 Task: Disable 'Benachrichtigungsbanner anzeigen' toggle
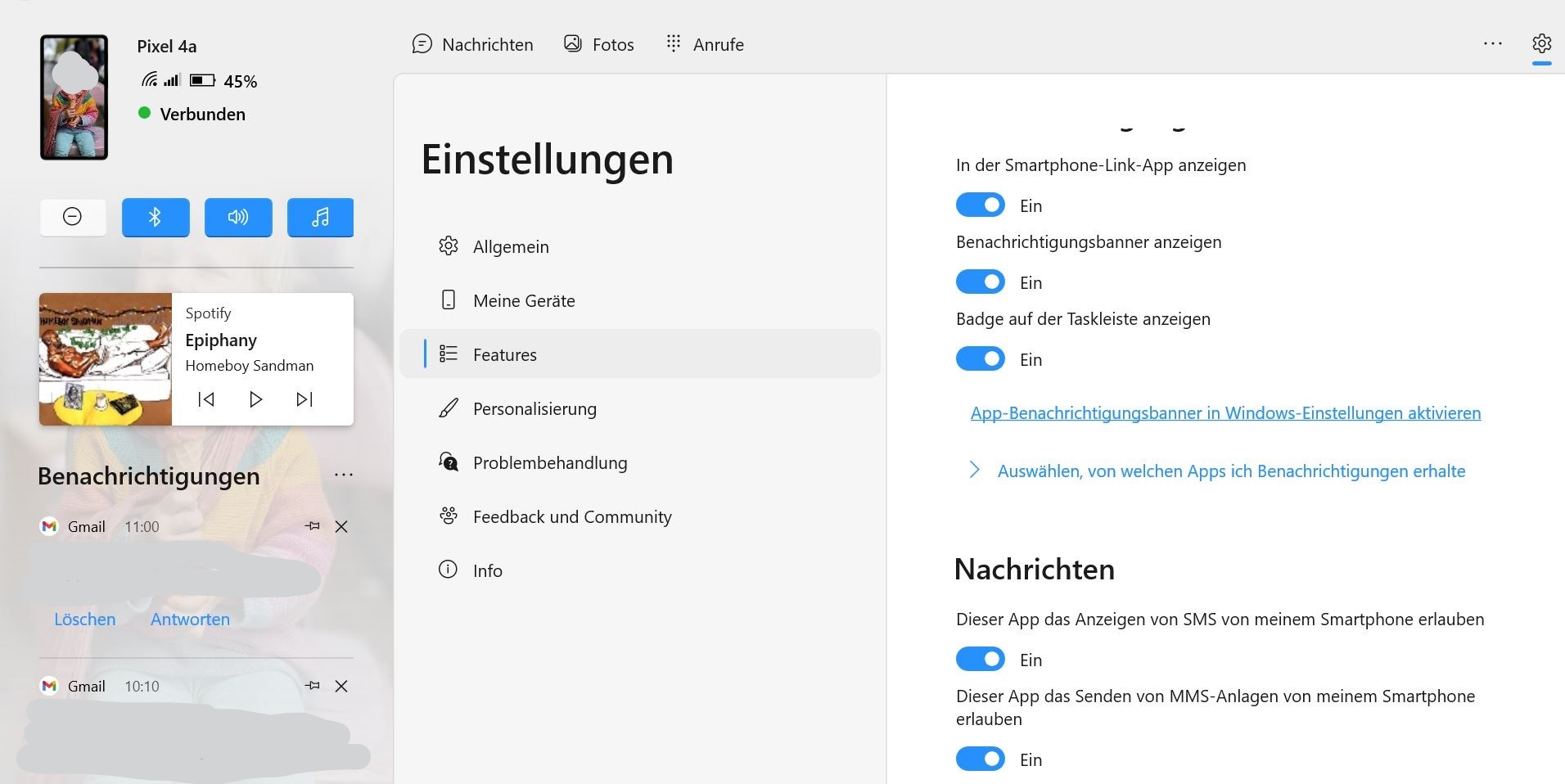click(980, 282)
